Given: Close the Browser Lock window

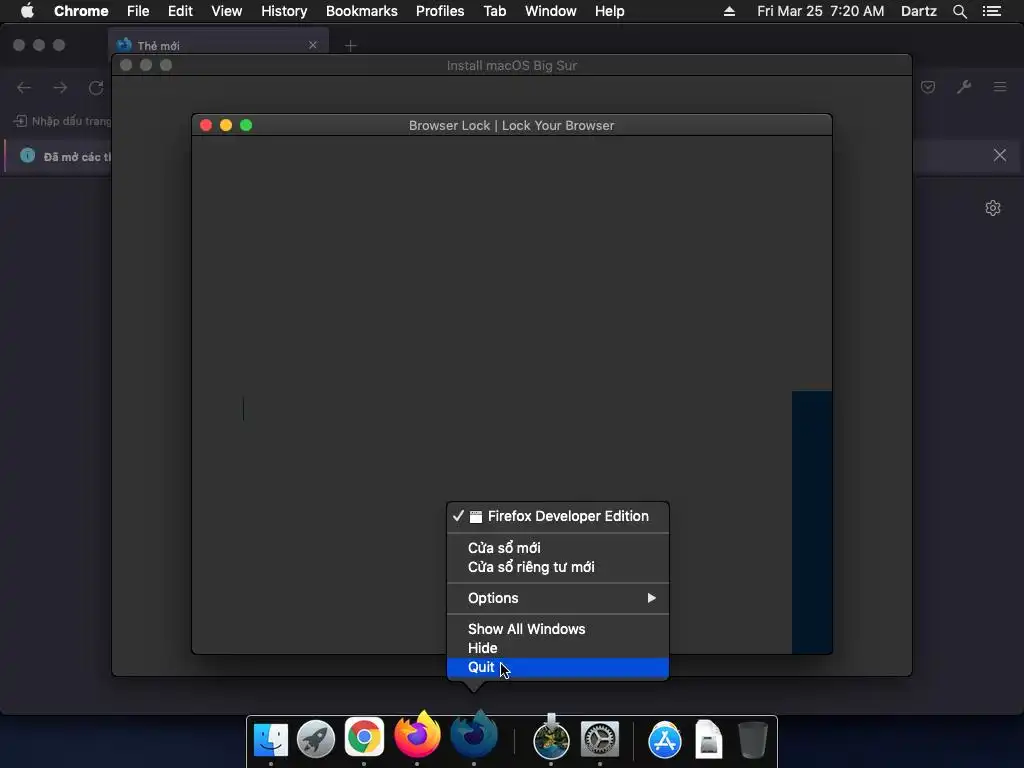Looking at the screenshot, I should point(206,125).
